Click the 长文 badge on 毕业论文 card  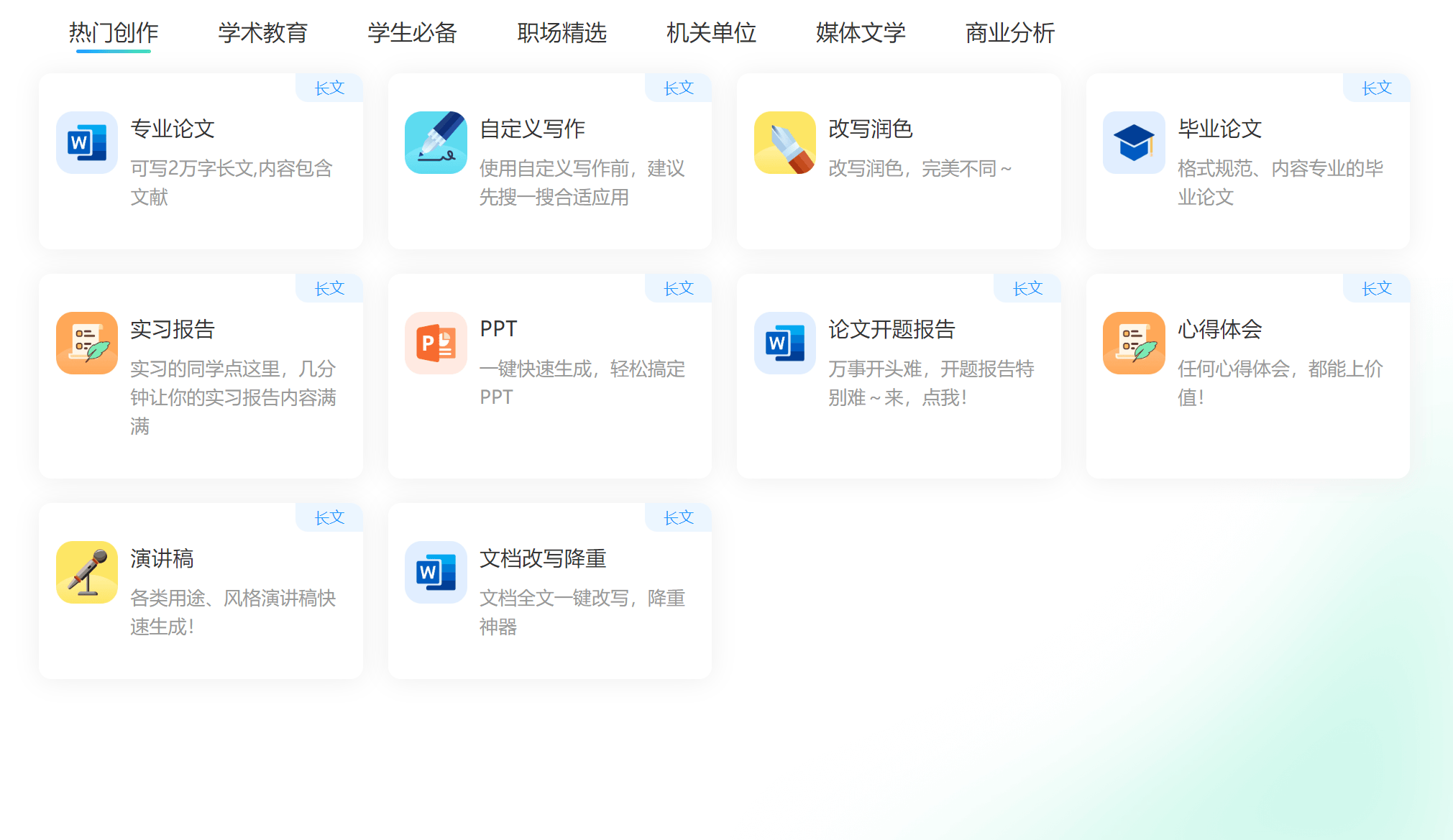pos(1376,88)
